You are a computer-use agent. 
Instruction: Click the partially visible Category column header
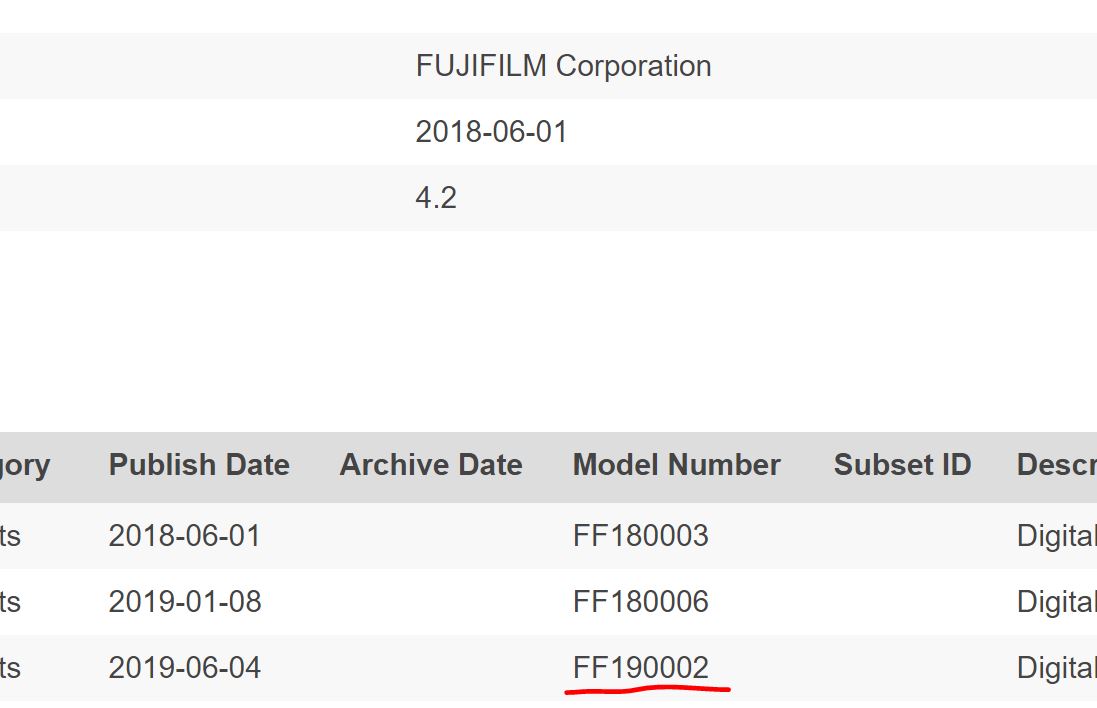25,465
